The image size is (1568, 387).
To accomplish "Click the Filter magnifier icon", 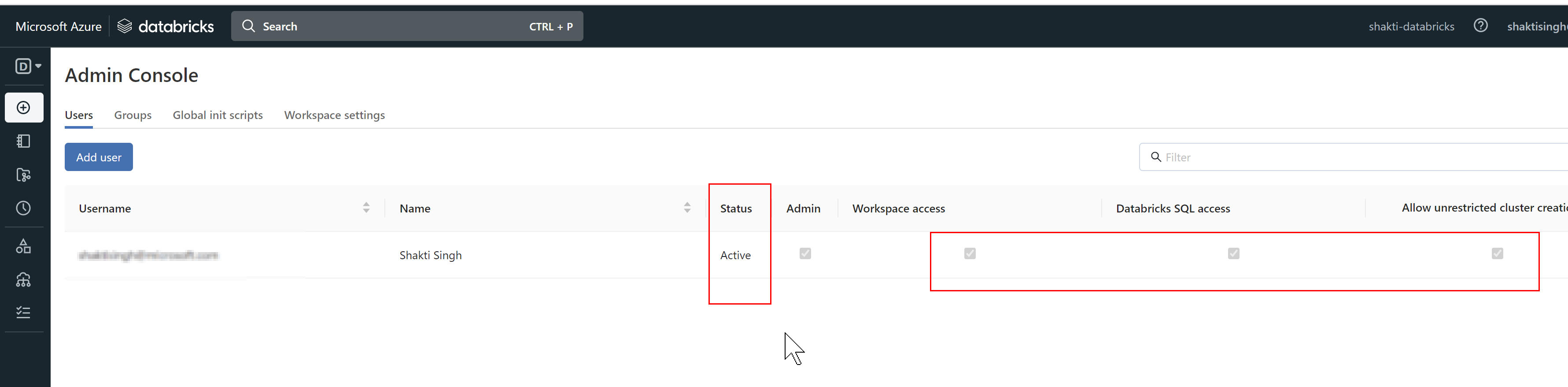I will (x=1155, y=157).
